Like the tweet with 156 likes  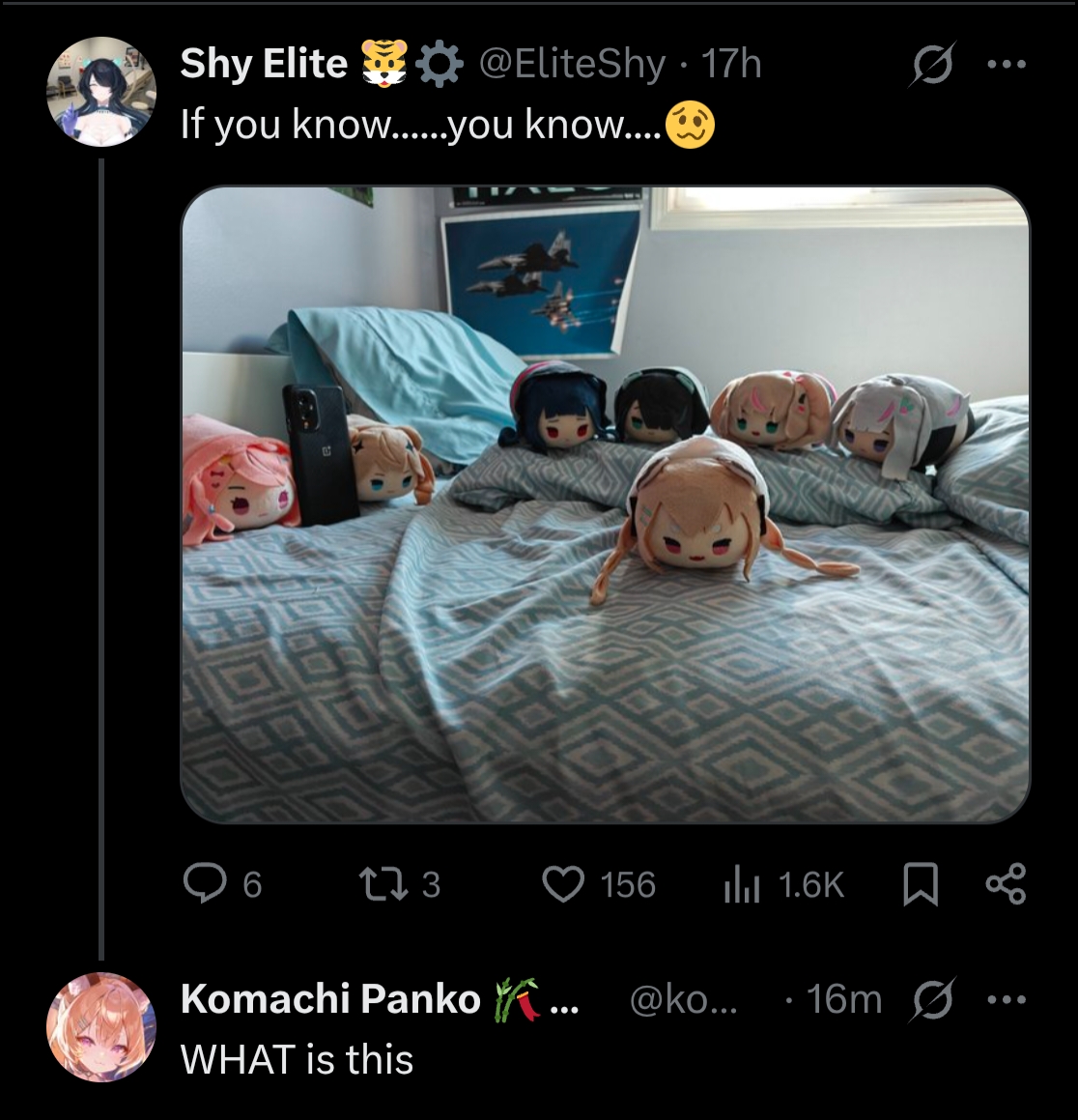(x=563, y=883)
